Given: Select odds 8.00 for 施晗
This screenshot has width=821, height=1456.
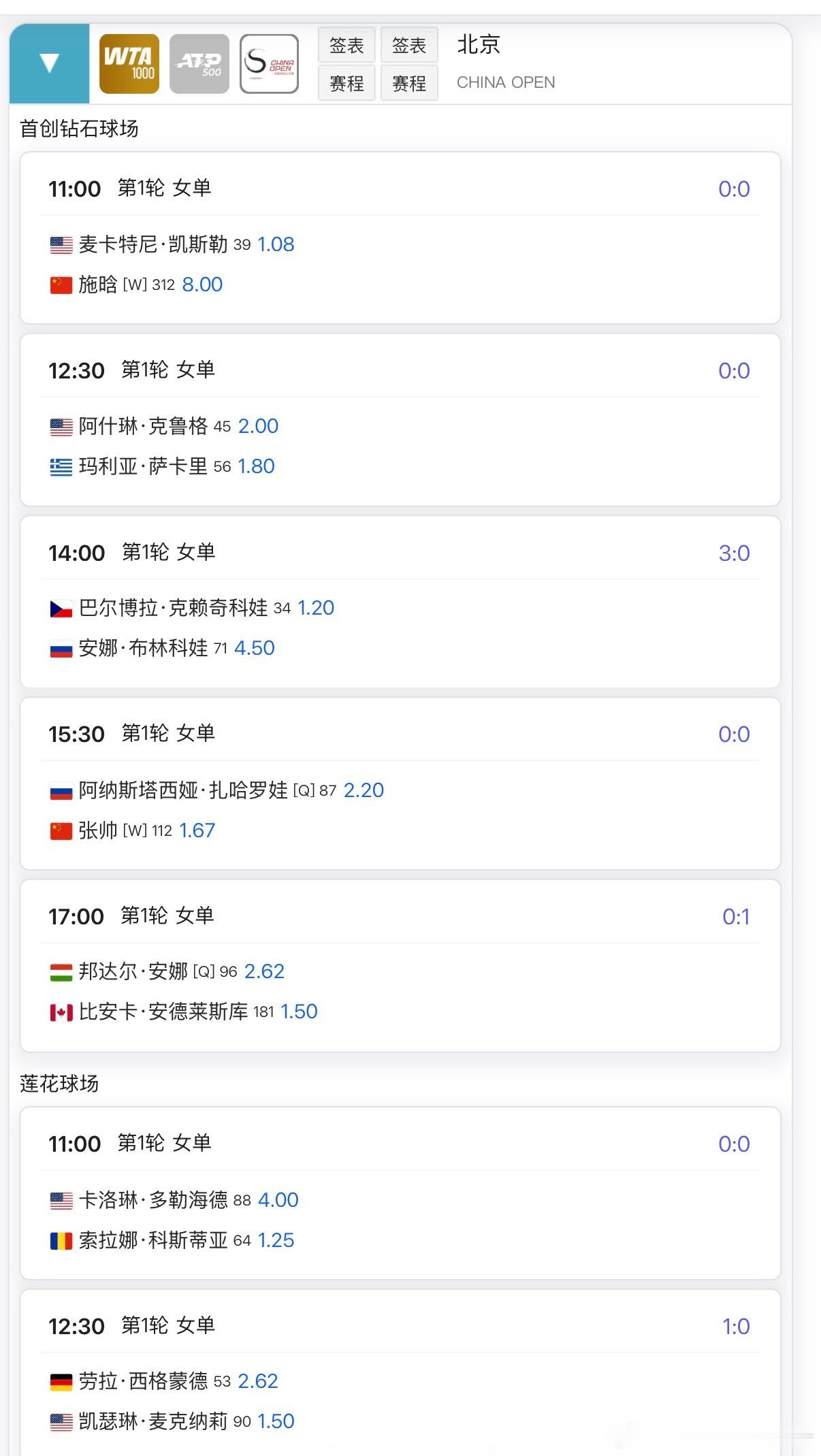Looking at the screenshot, I should pos(202,285).
